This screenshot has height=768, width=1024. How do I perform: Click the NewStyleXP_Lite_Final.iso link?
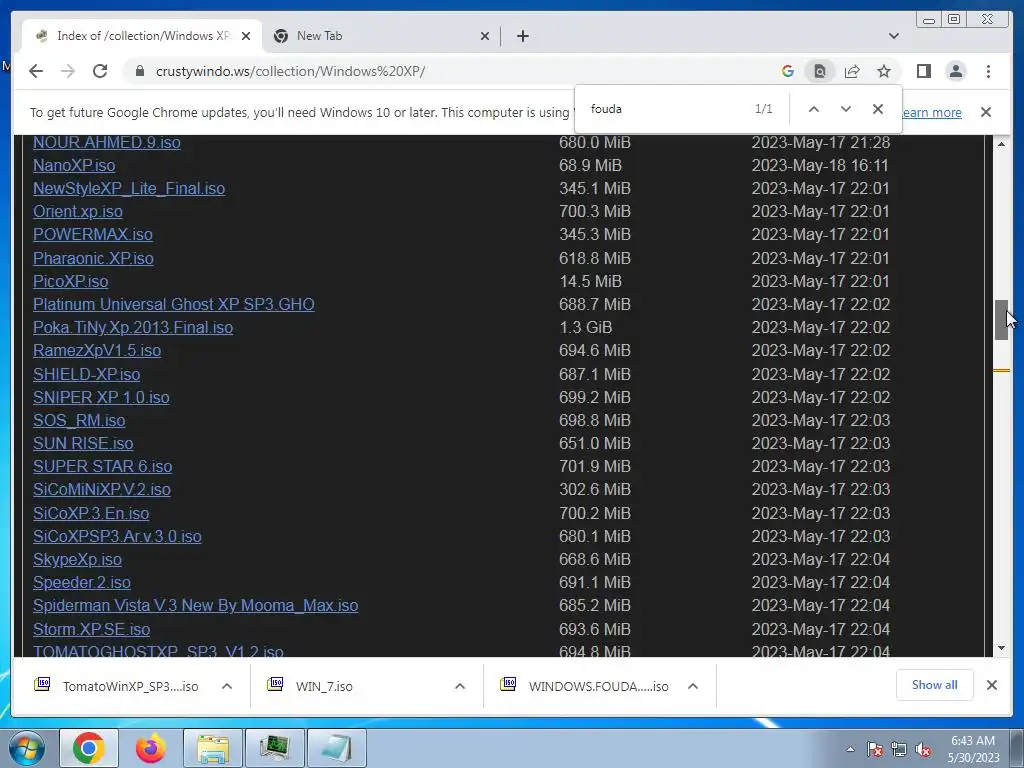[129, 189]
